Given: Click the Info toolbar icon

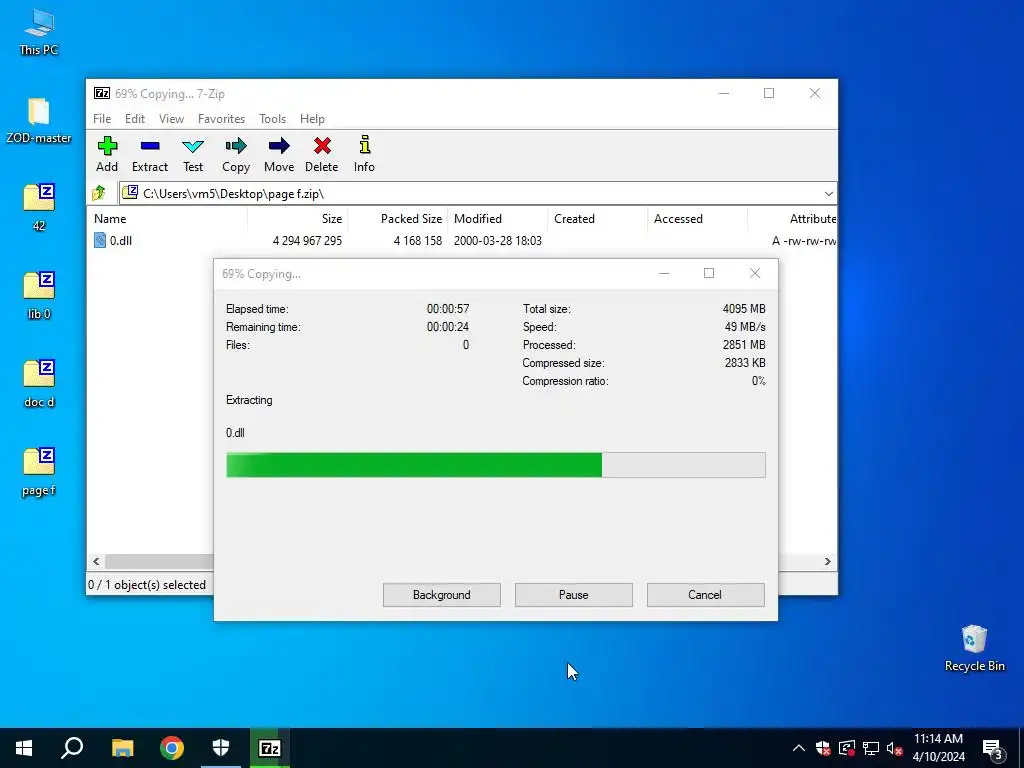Looking at the screenshot, I should click(x=364, y=154).
